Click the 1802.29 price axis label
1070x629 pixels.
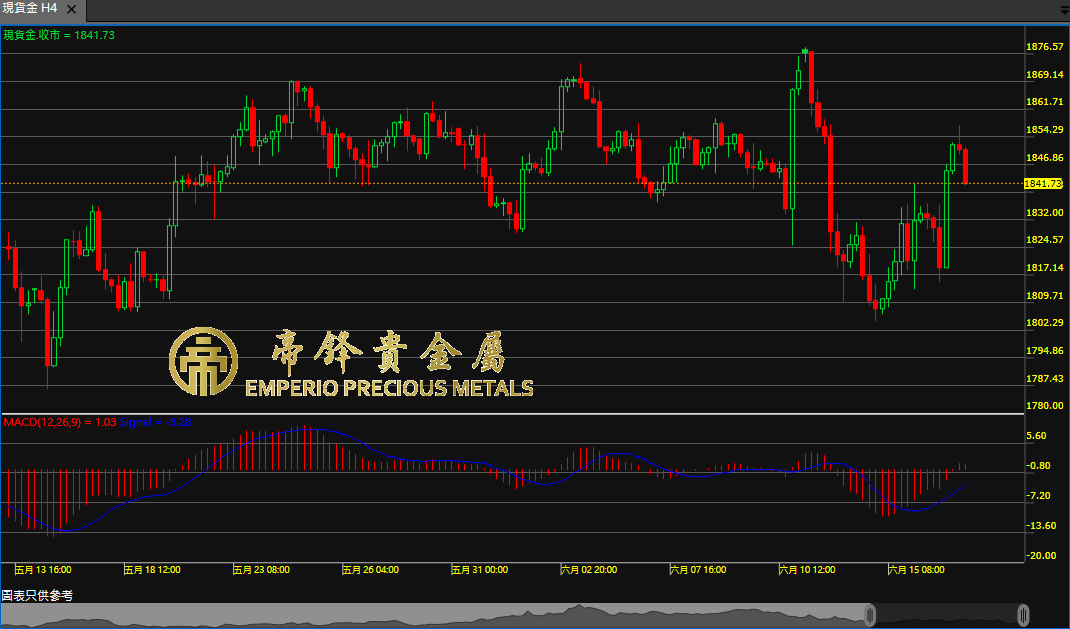[1045, 323]
